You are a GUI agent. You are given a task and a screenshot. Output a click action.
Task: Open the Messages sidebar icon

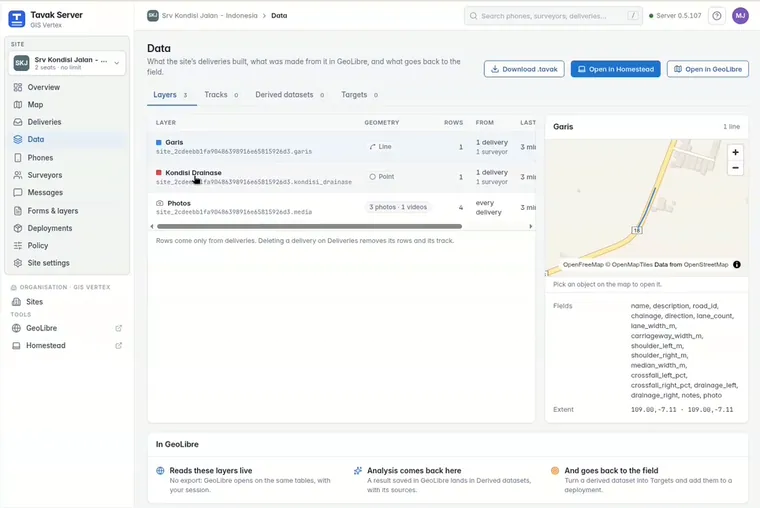(18, 192)
